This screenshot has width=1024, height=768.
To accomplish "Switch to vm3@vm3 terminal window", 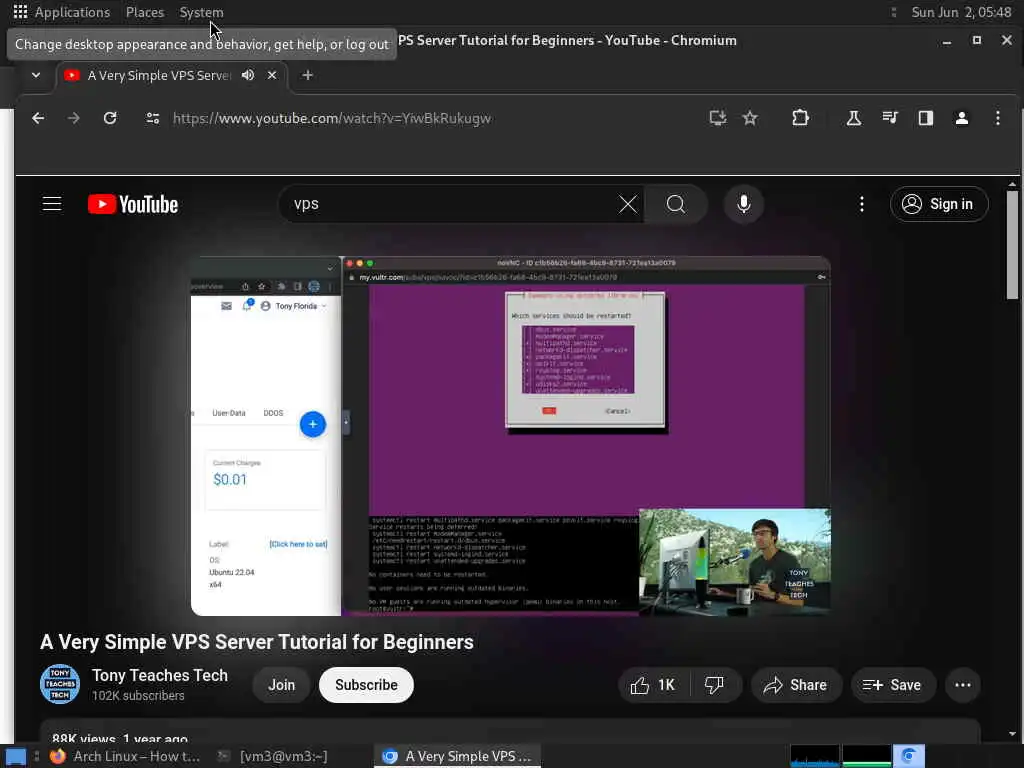I will tap(272, 756).
